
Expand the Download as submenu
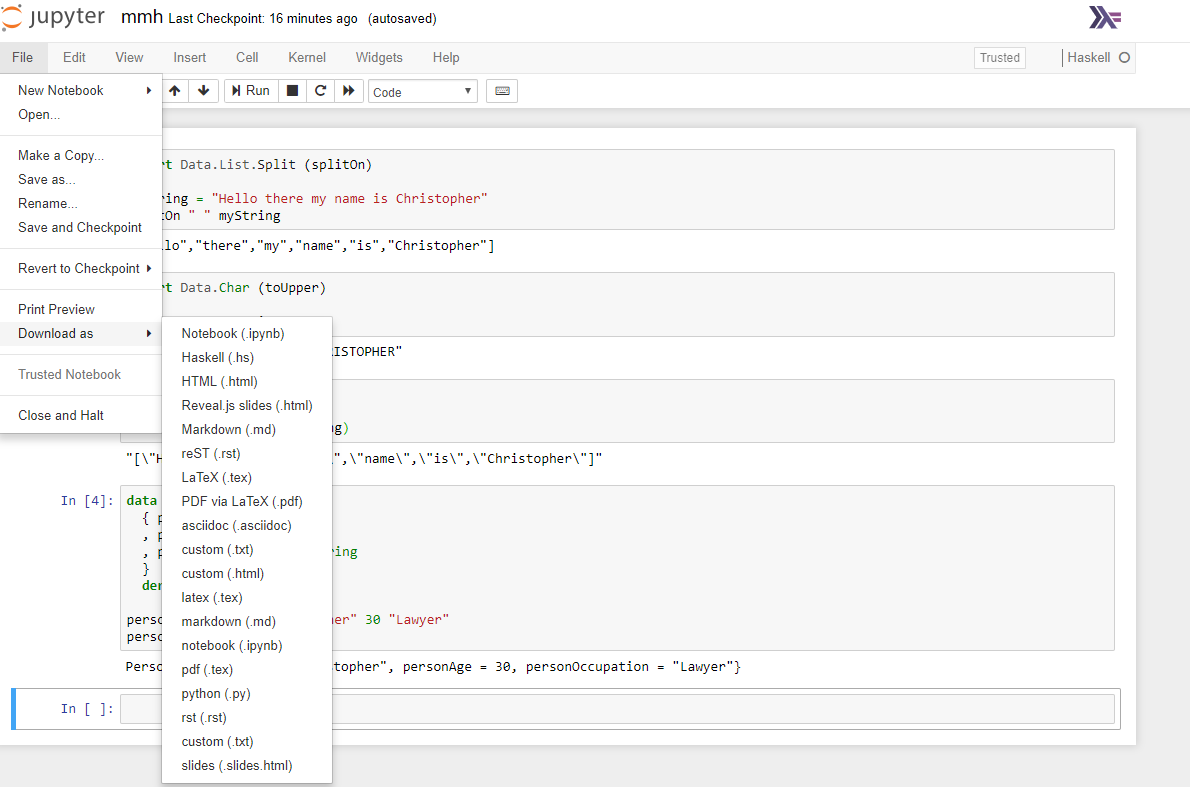point(81,334)
